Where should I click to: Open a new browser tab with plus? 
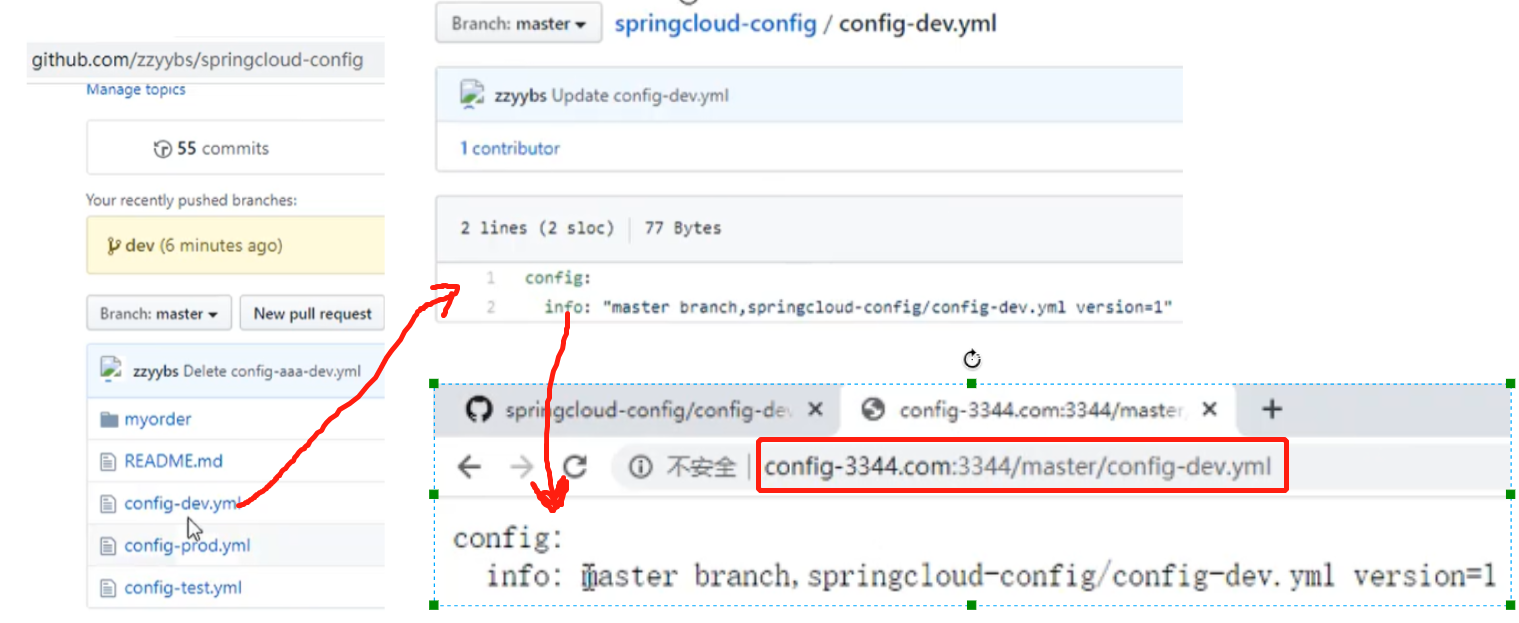click(x=1271, y=408)
